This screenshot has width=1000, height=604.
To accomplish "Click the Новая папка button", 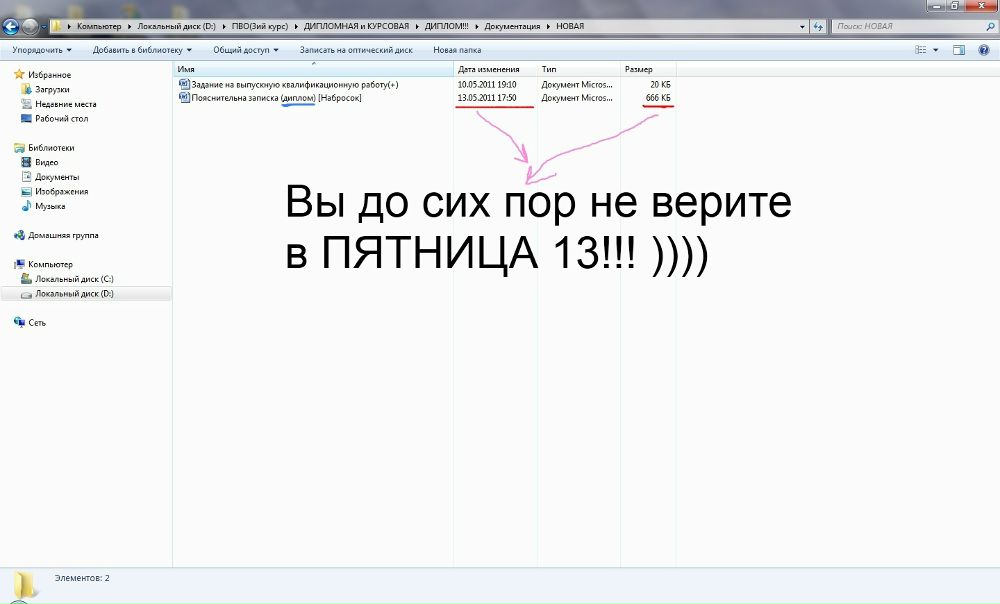I will click(460, 49).
